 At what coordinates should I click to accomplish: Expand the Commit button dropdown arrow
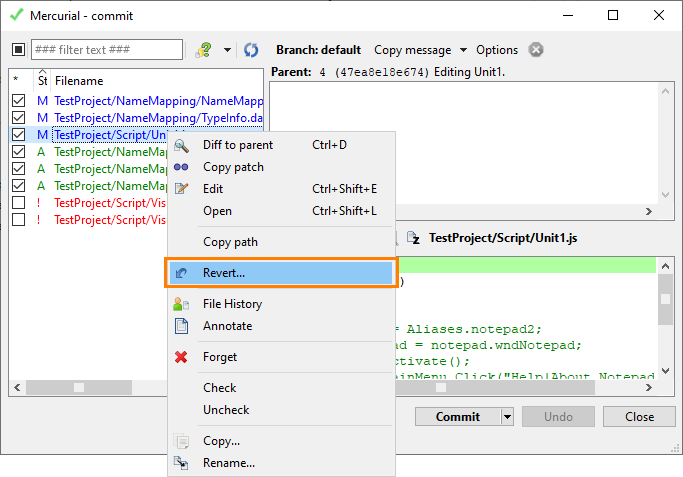coord(507,417)
